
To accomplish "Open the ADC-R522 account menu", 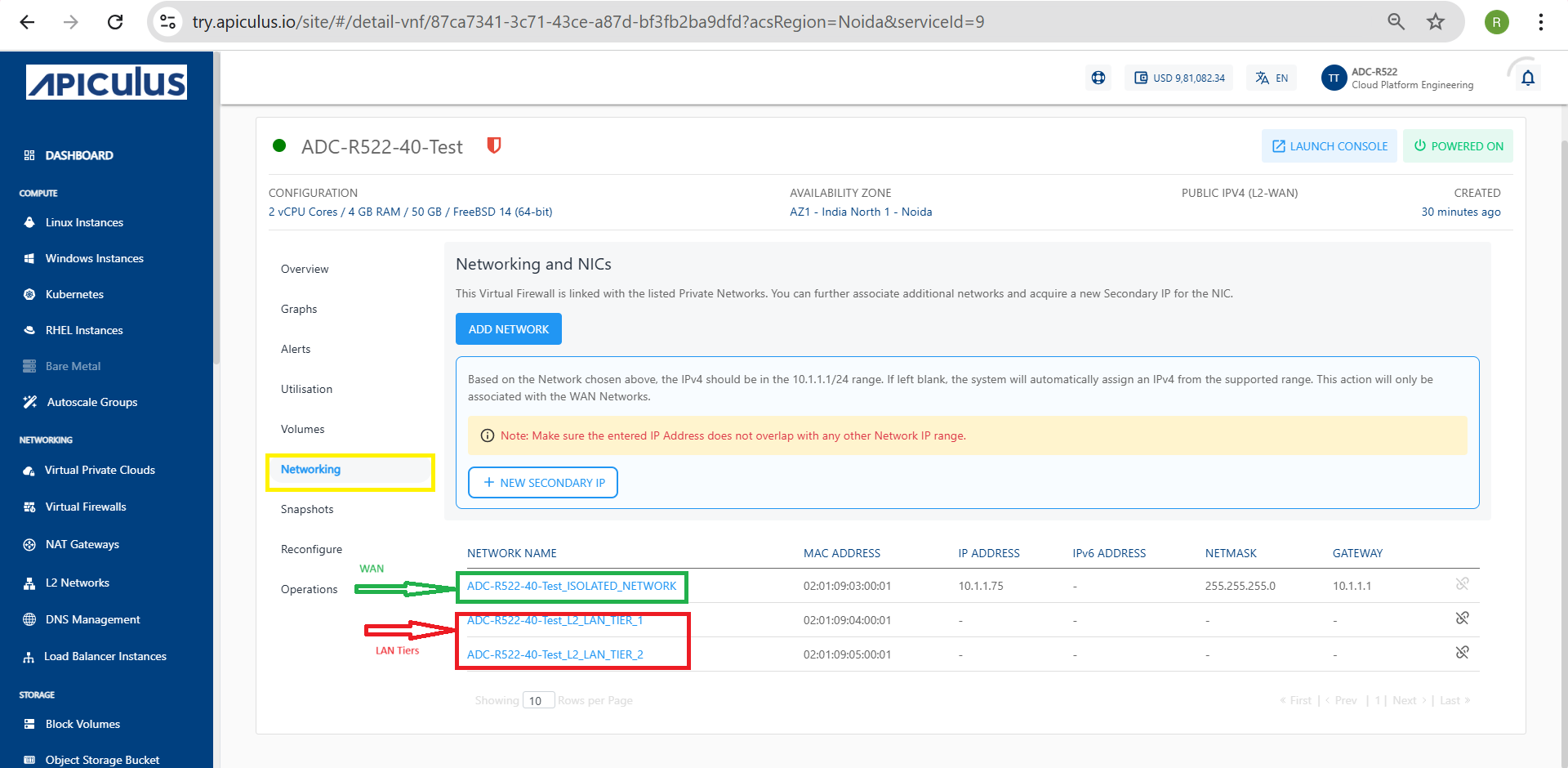I will (x=1397, y=78).
